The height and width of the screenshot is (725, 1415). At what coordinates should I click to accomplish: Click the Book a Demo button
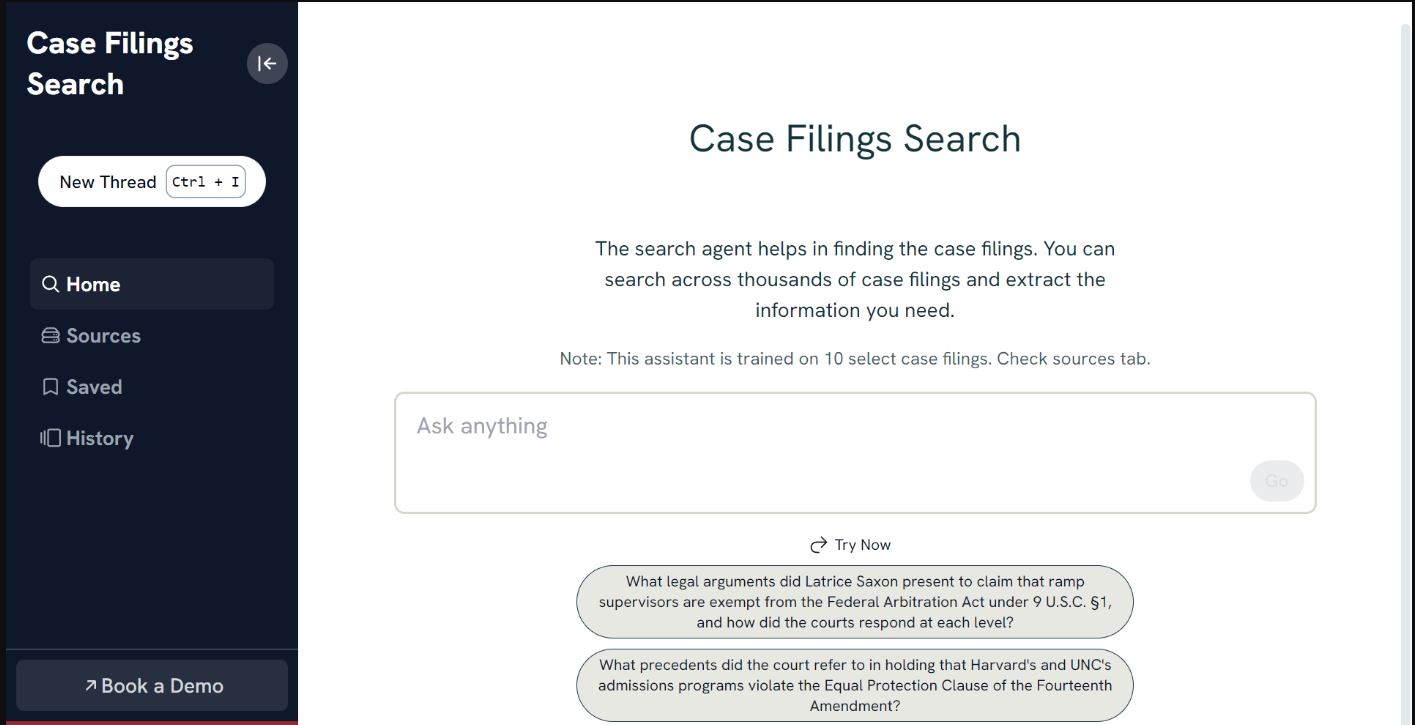coord(152,685)
